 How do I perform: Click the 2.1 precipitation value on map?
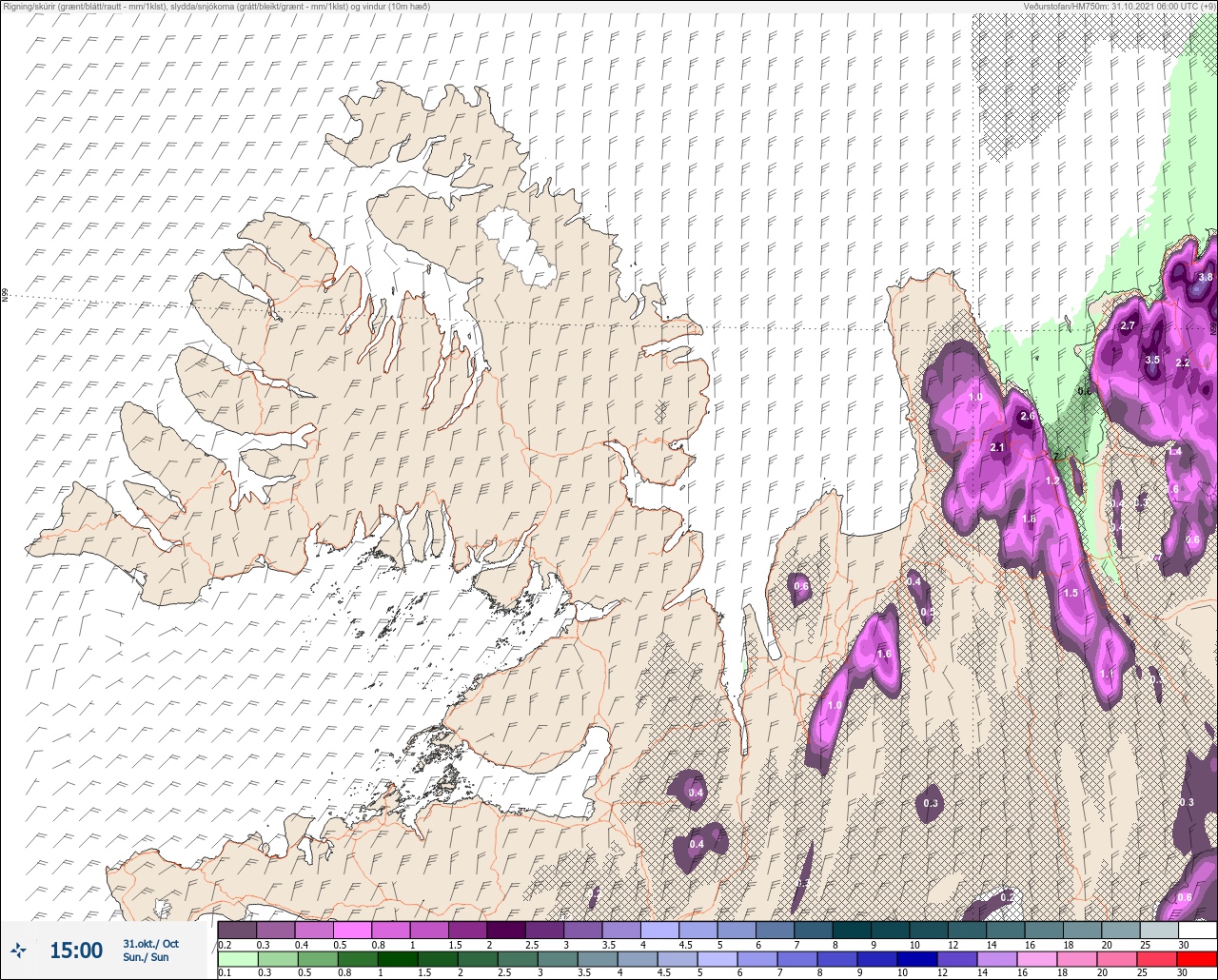point(998,447)
